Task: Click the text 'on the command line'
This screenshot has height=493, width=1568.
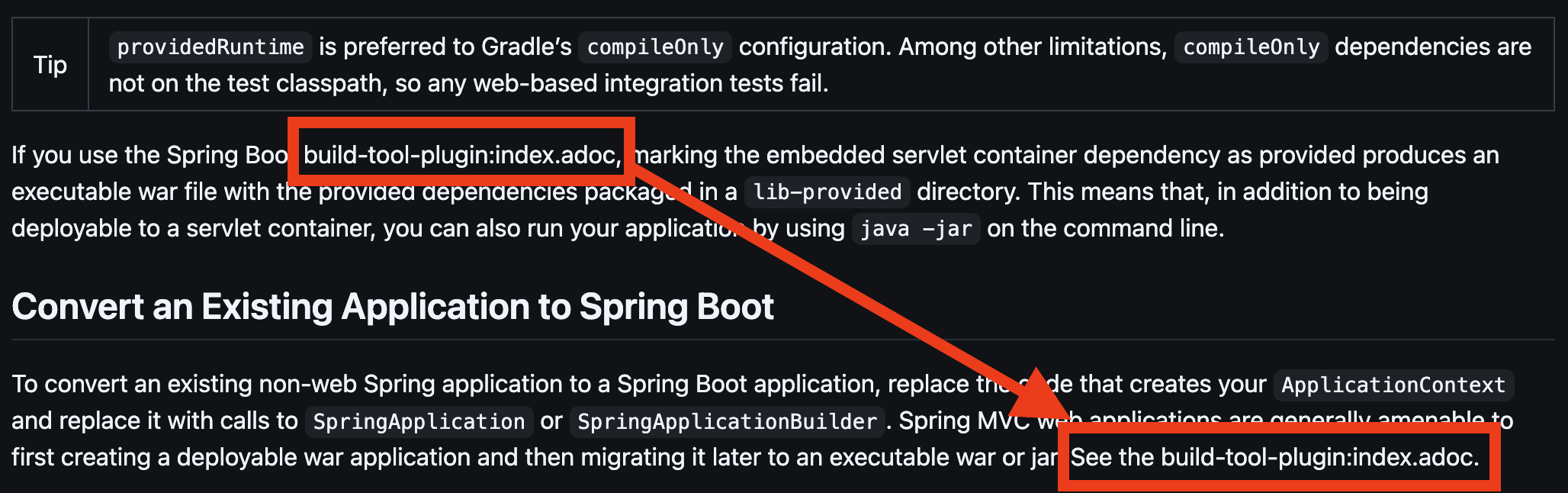Action: 1105,228
